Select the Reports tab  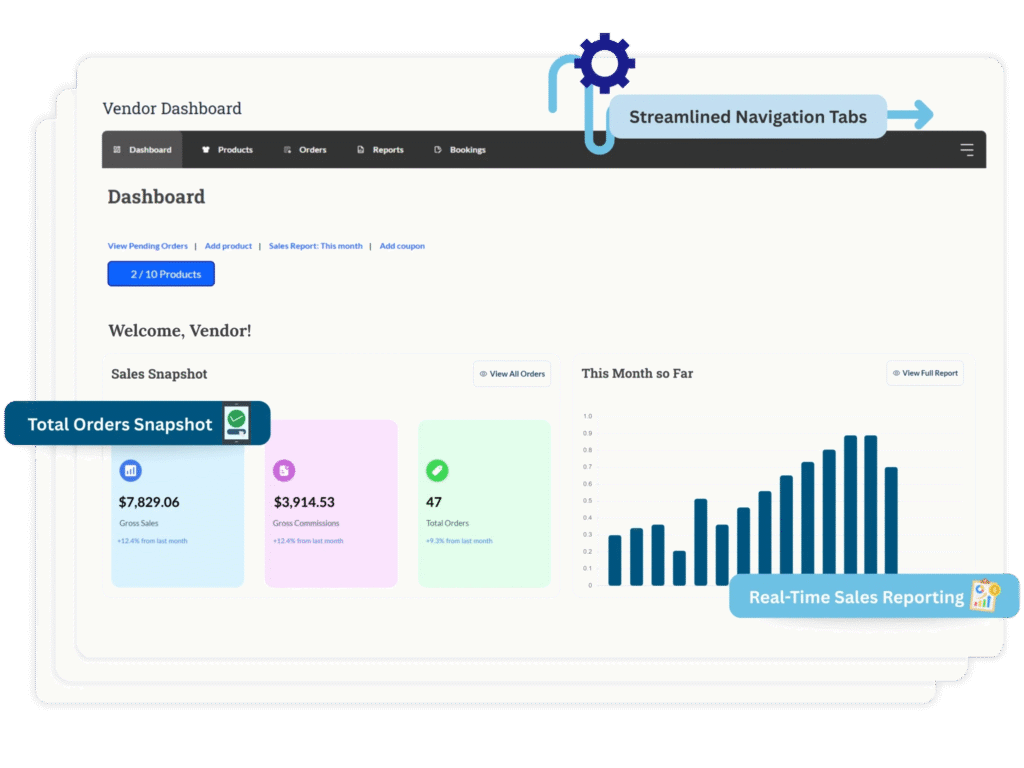[380, 150]
